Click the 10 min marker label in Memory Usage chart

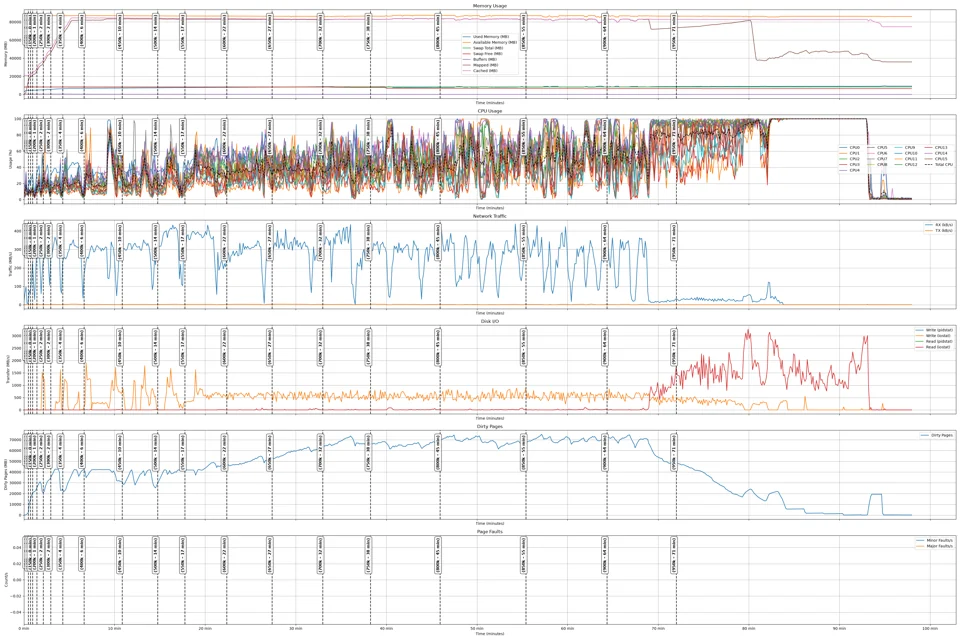coord(119,31)
